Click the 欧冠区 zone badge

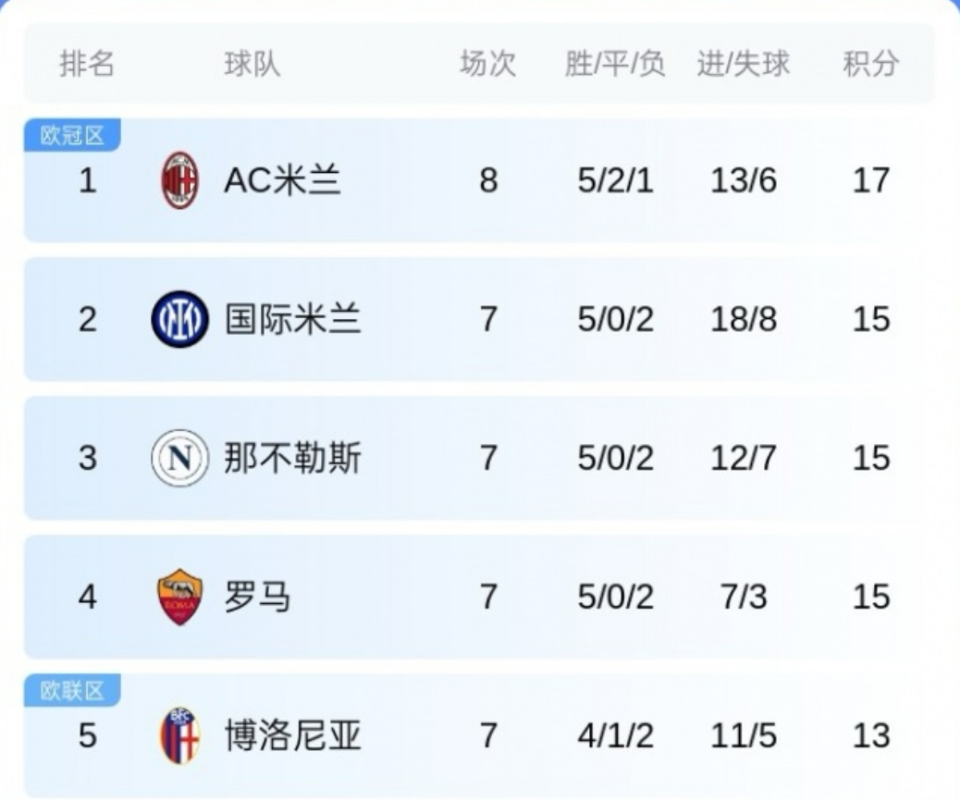(72, 135)
